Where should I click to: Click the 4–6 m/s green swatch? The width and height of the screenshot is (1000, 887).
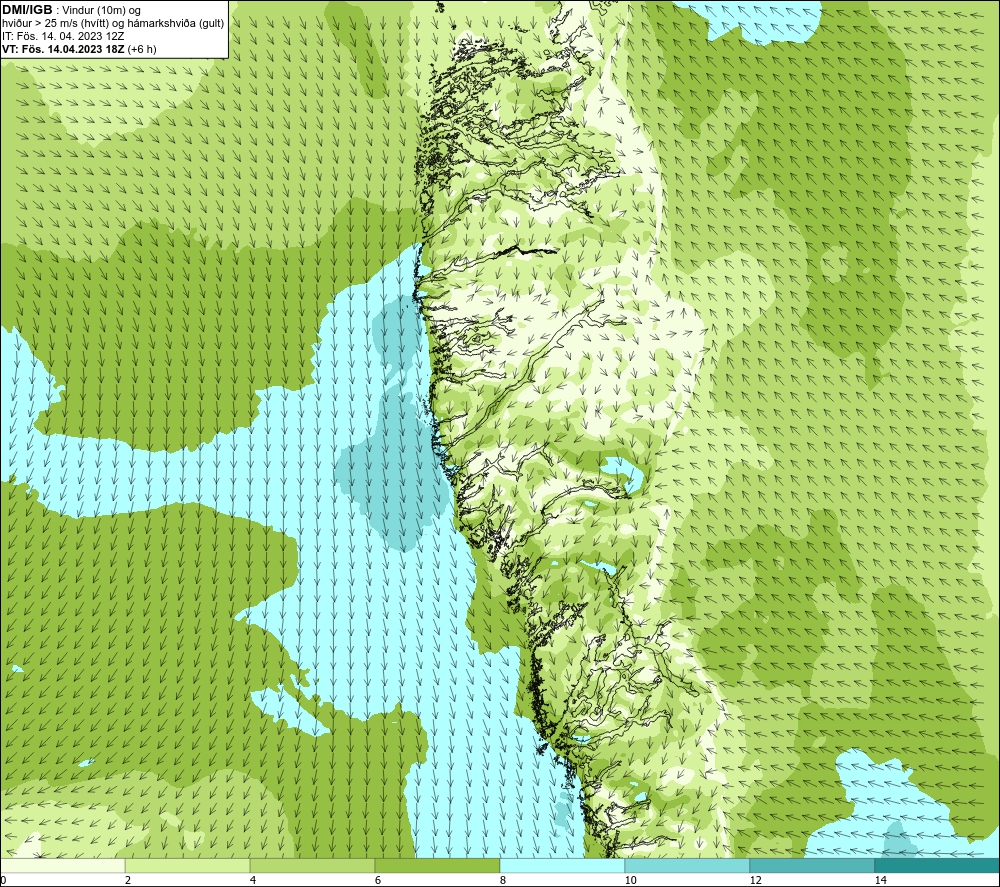[312, 865]
